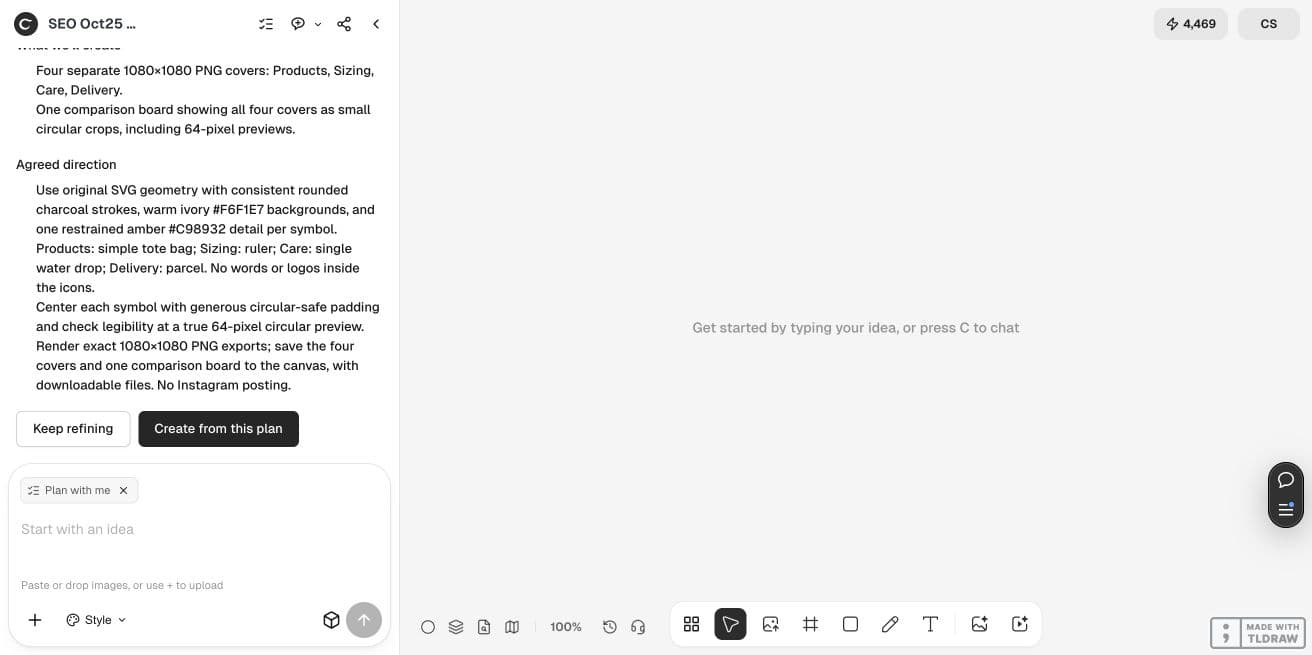Click the document search icon
The image size is (1312, 655).
pyautogui.click(x=484, y=627)
